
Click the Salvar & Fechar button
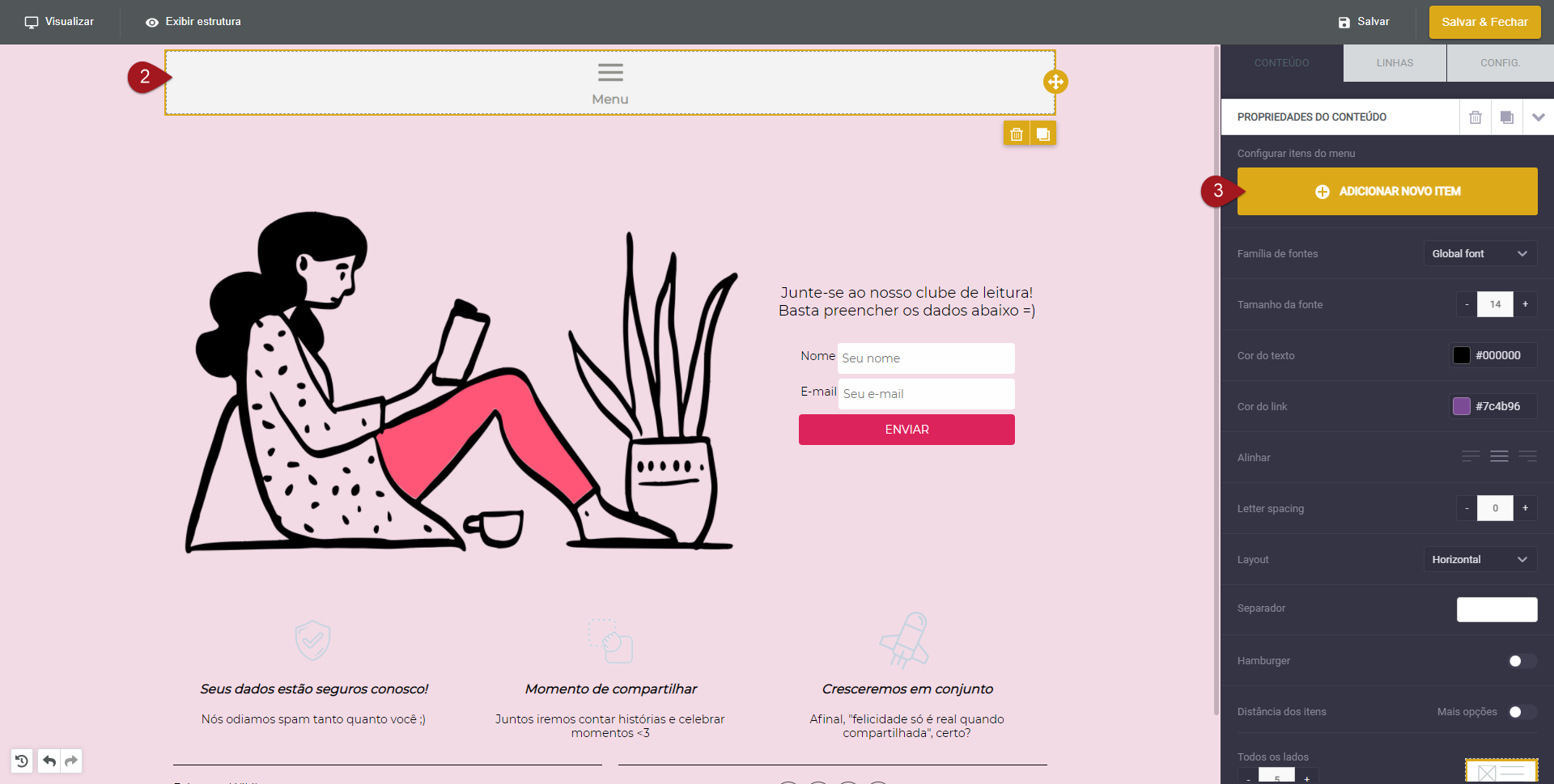tap(1484, 22)
